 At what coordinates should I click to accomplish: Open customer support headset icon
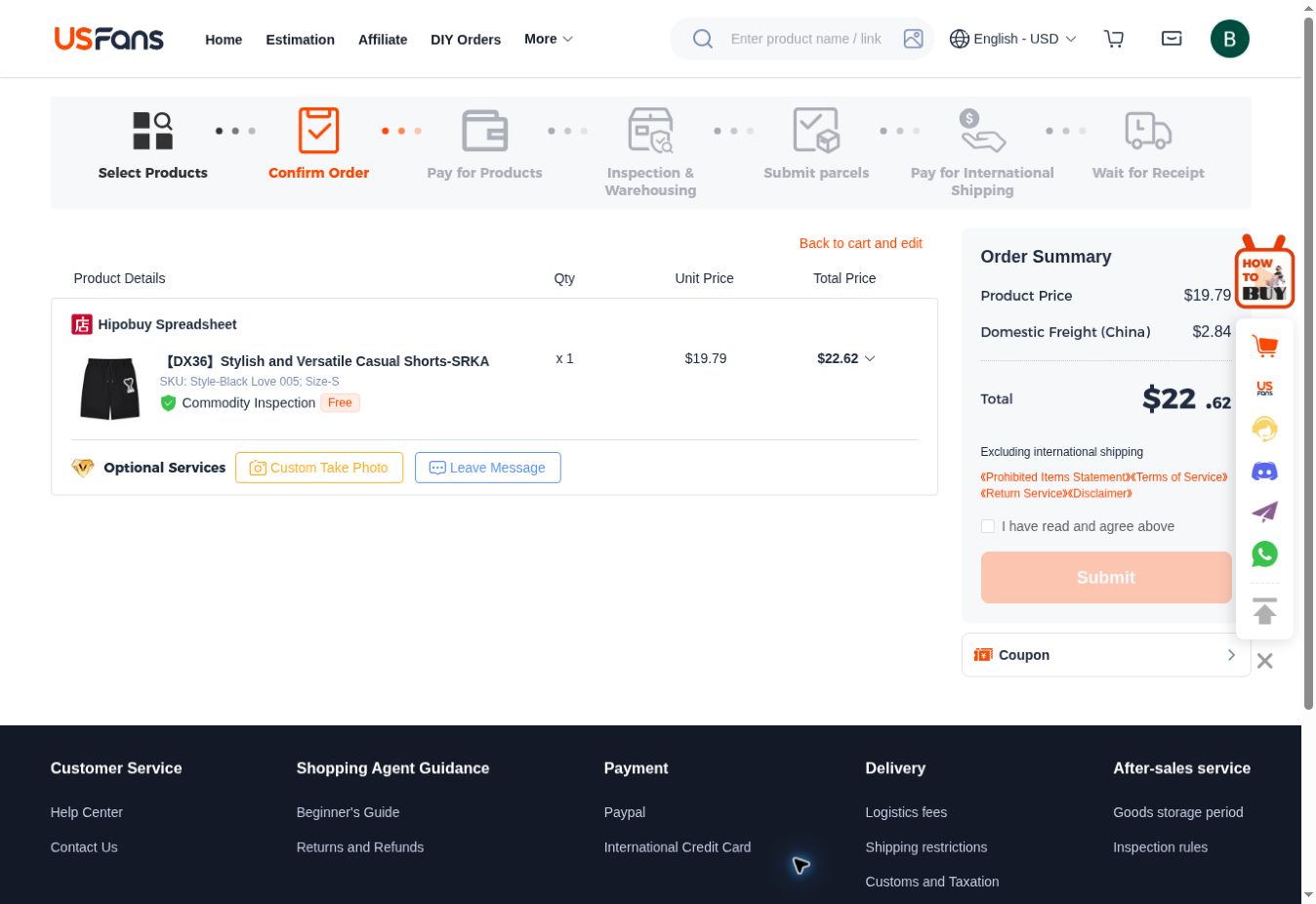[x=1265, y=429]
